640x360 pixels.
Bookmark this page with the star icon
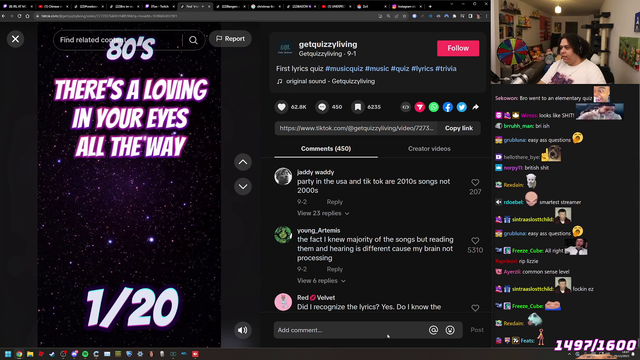[404, 16]
